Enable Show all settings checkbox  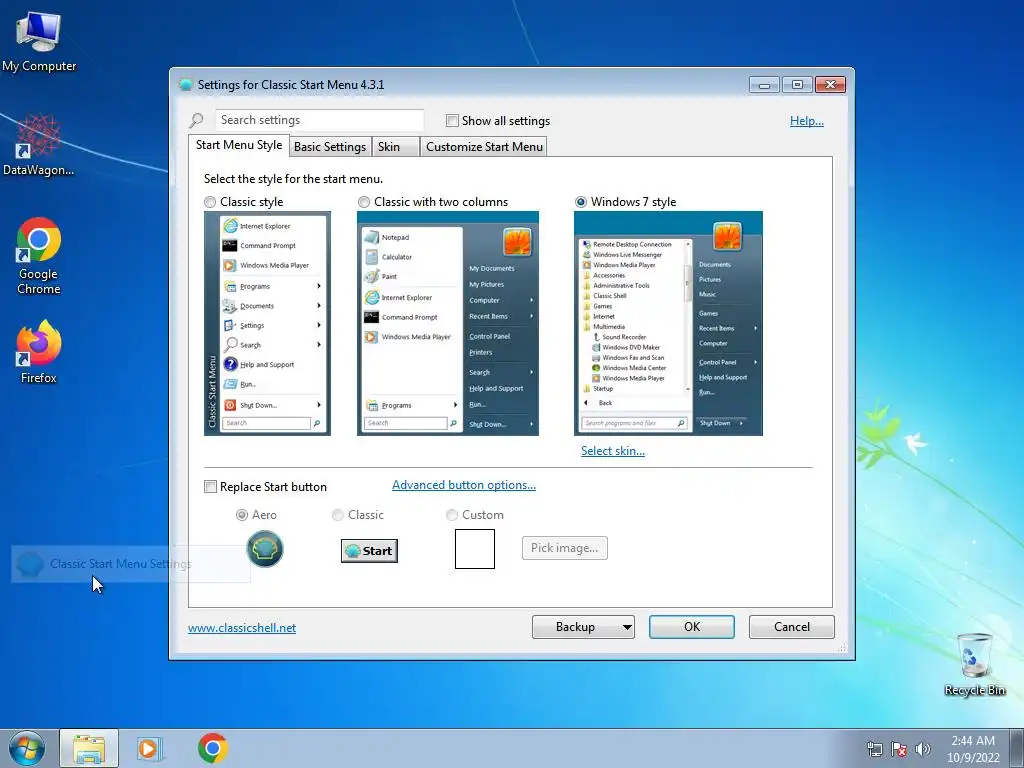(452, 121)
